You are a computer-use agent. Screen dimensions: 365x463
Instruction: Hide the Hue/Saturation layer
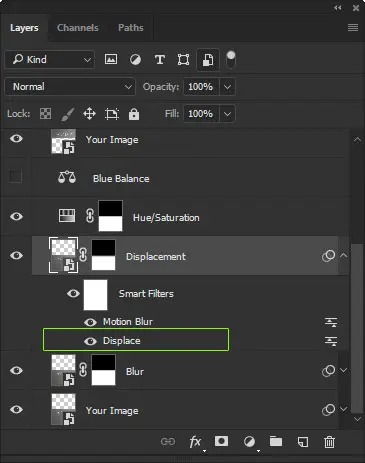click(x=16, y=216)
